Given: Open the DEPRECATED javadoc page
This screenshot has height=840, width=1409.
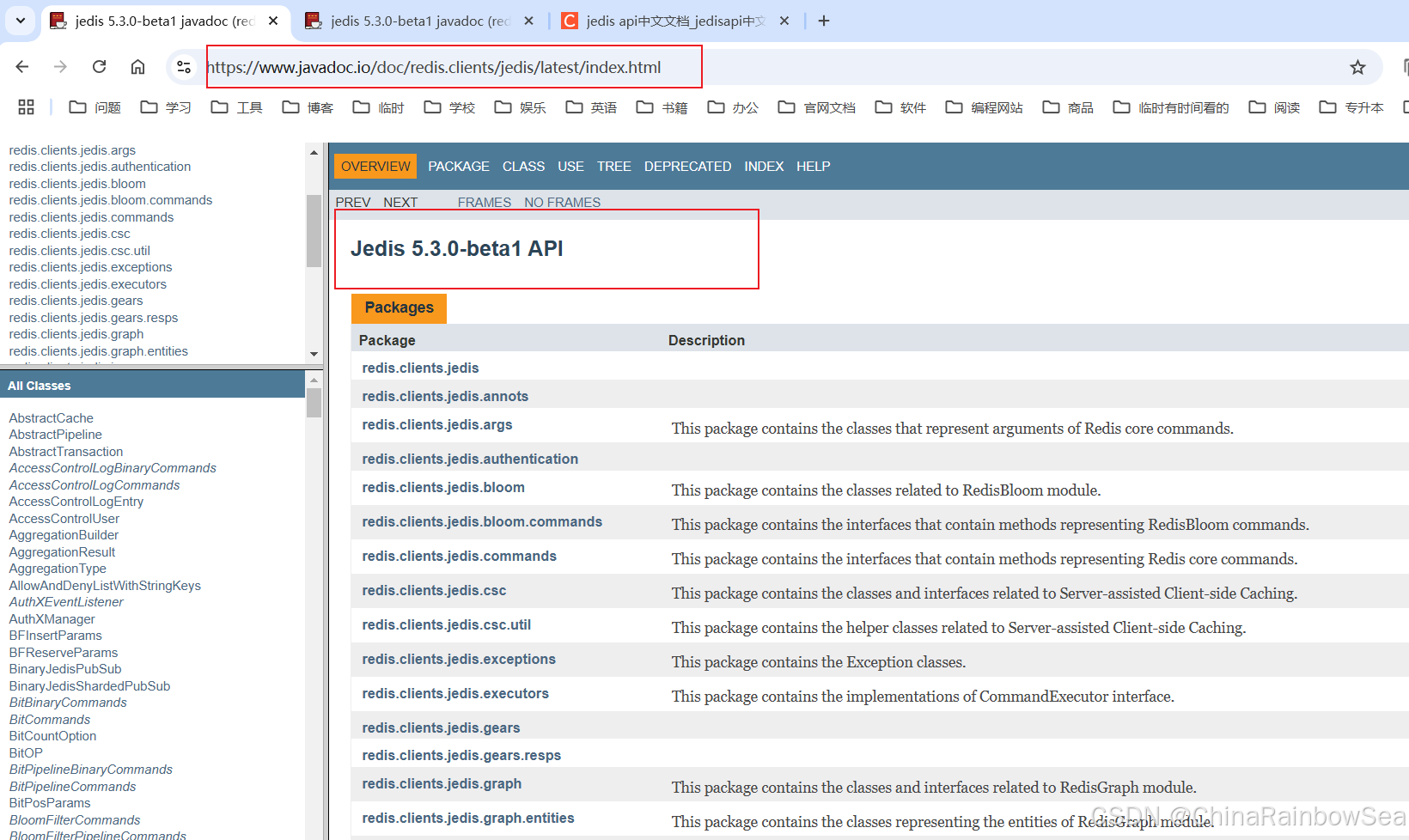Looking at the screenshot, I should (687, 166).
